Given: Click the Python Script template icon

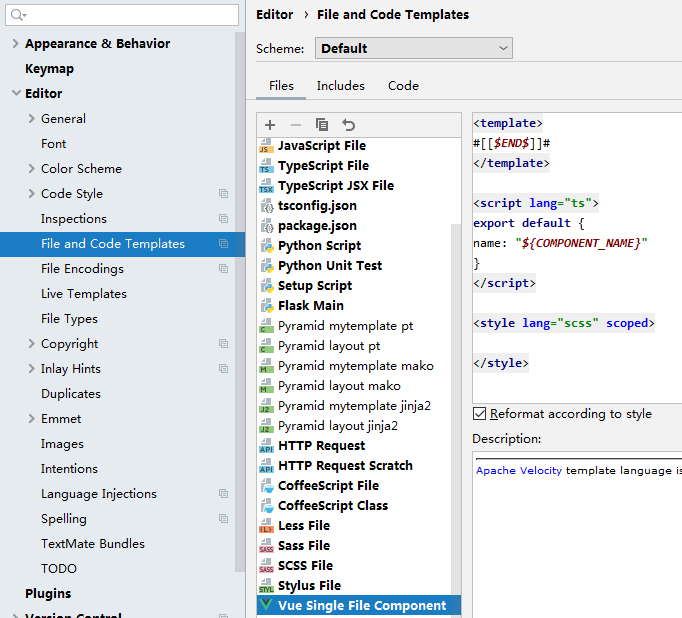Looking at the screenshot, I should [267, 246].
